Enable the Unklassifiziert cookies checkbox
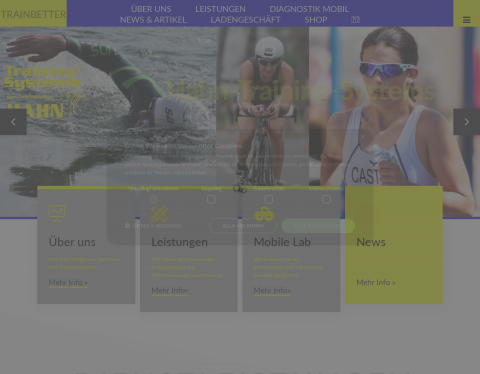480x374 pixels. tap(326, 199)
